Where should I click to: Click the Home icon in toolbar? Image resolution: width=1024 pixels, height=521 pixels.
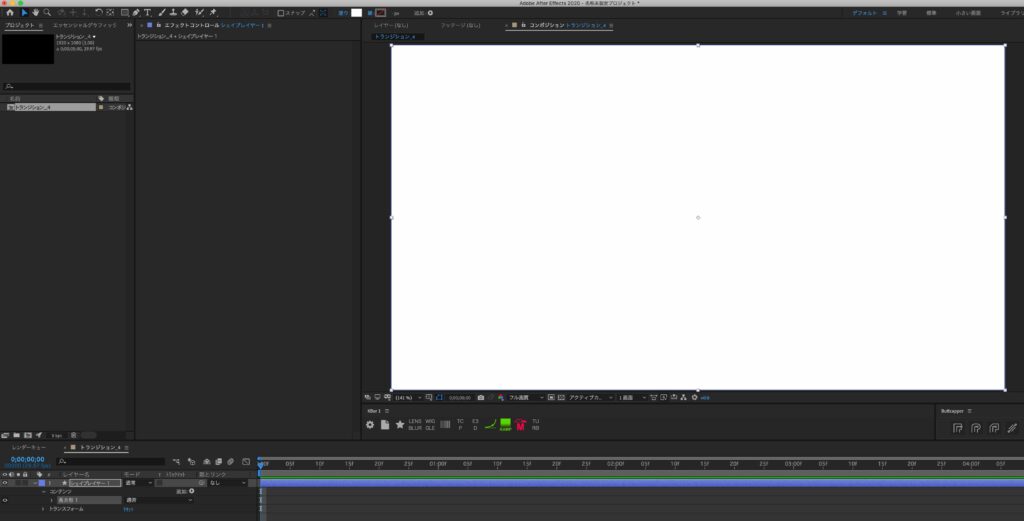(10, 12)
